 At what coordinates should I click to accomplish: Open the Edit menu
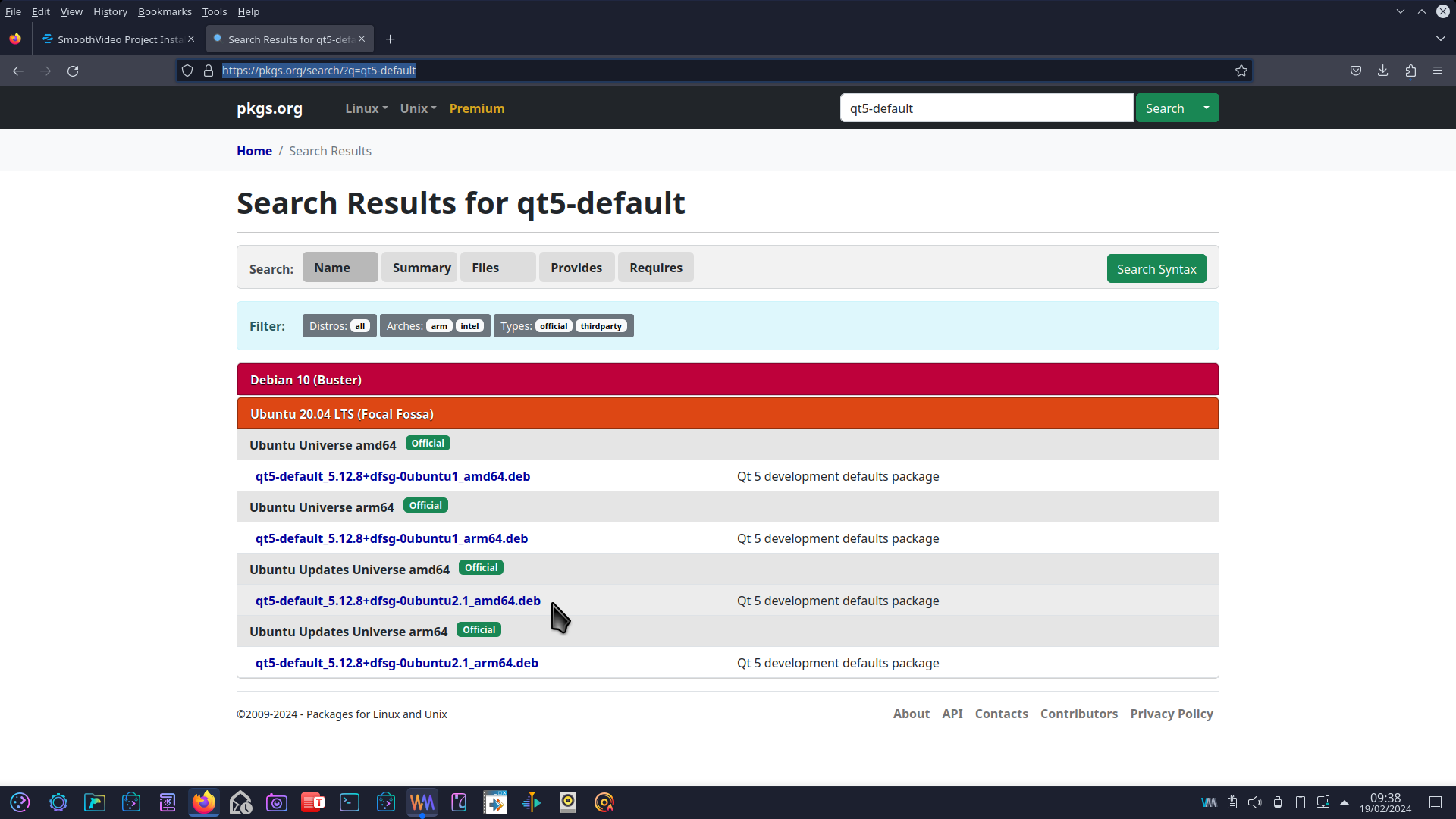[41, 11]
